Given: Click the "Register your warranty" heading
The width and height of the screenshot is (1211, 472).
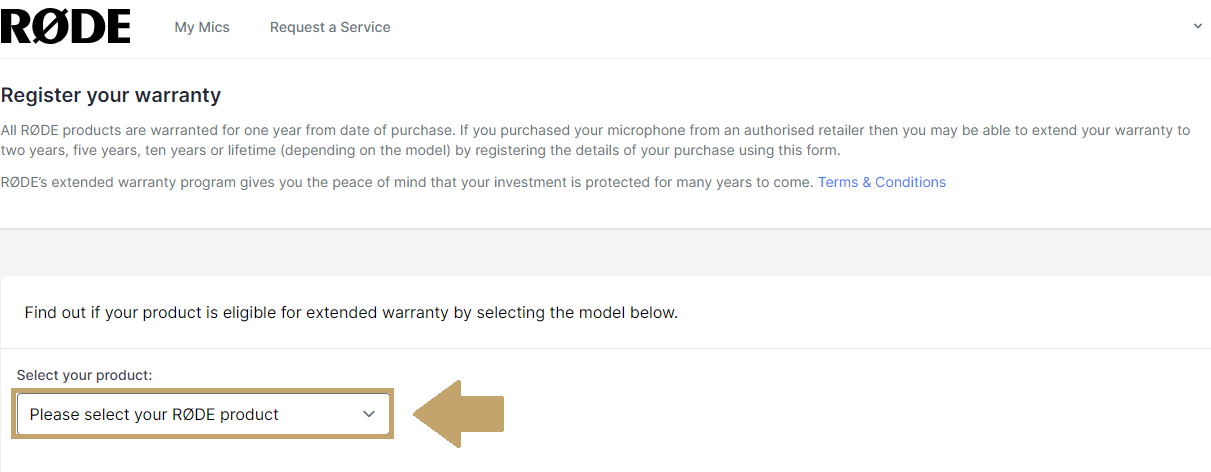Looking at the screenshot, I should (x=111, y=96).
